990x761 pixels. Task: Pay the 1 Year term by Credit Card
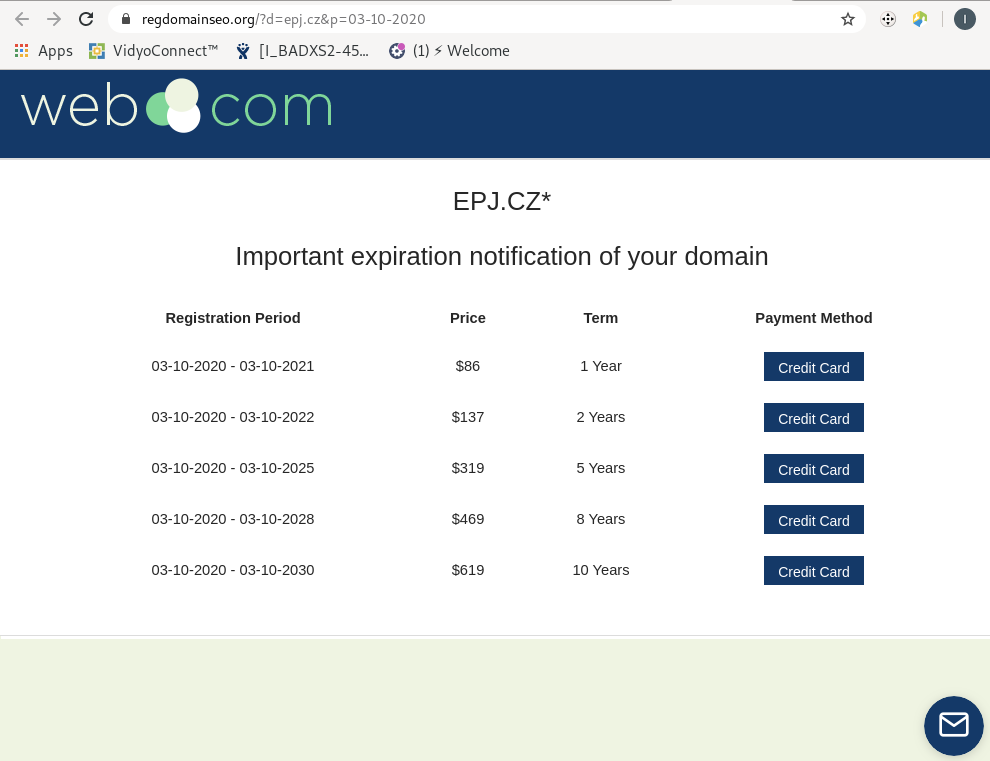point(814,367)
